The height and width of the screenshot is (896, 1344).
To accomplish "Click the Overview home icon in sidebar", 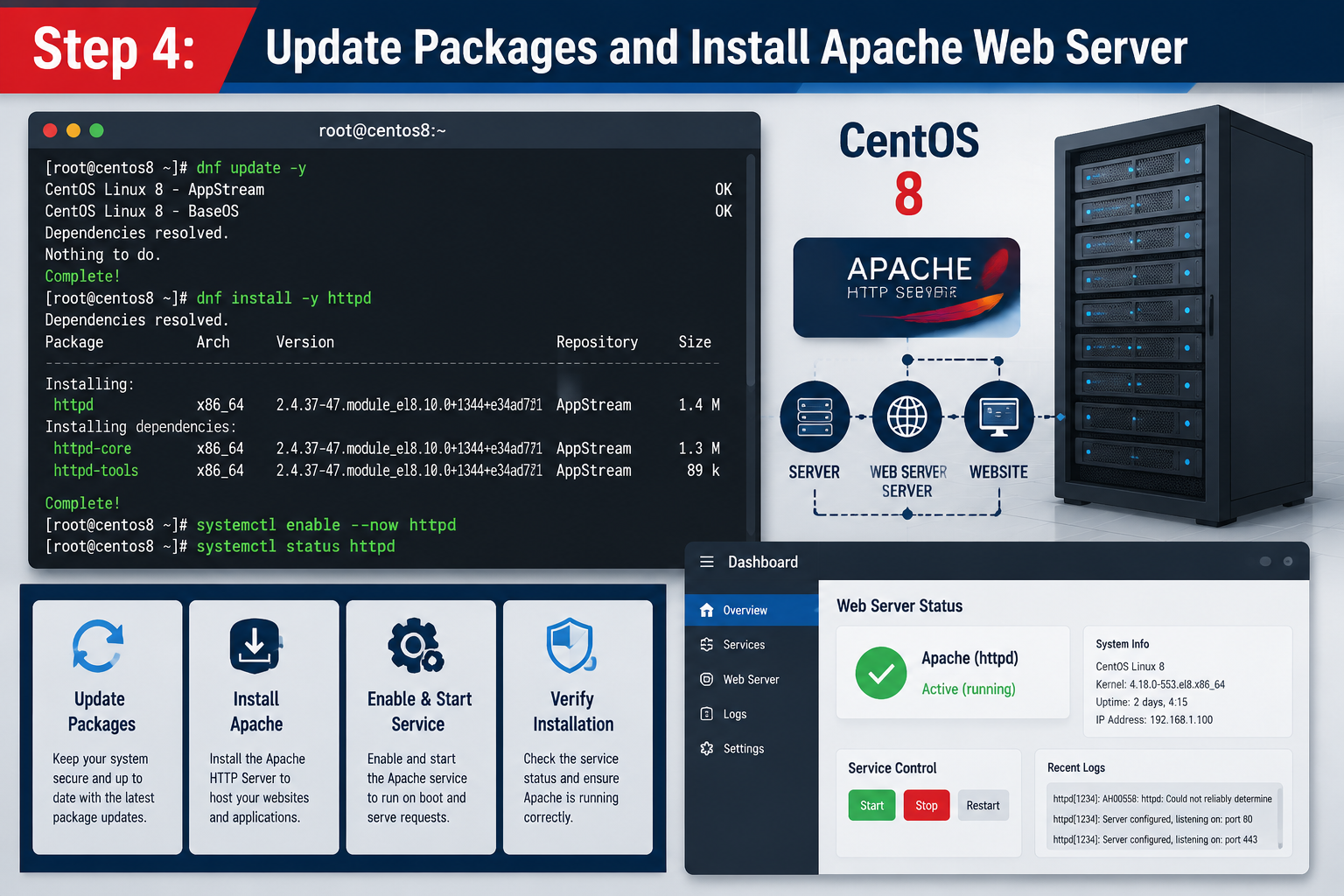I will click(x=707, y=610).
